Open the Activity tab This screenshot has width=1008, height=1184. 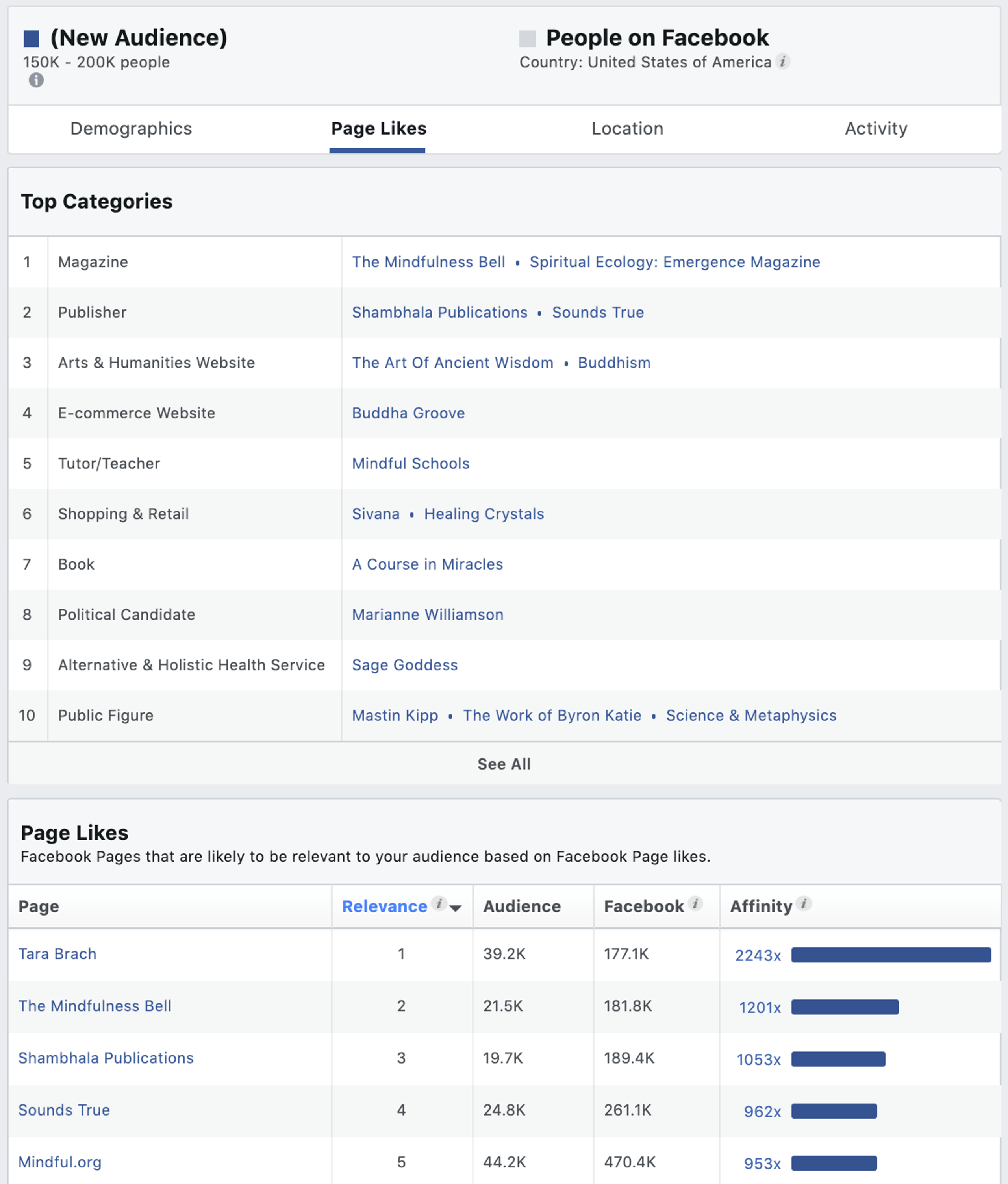coord(875,128)
